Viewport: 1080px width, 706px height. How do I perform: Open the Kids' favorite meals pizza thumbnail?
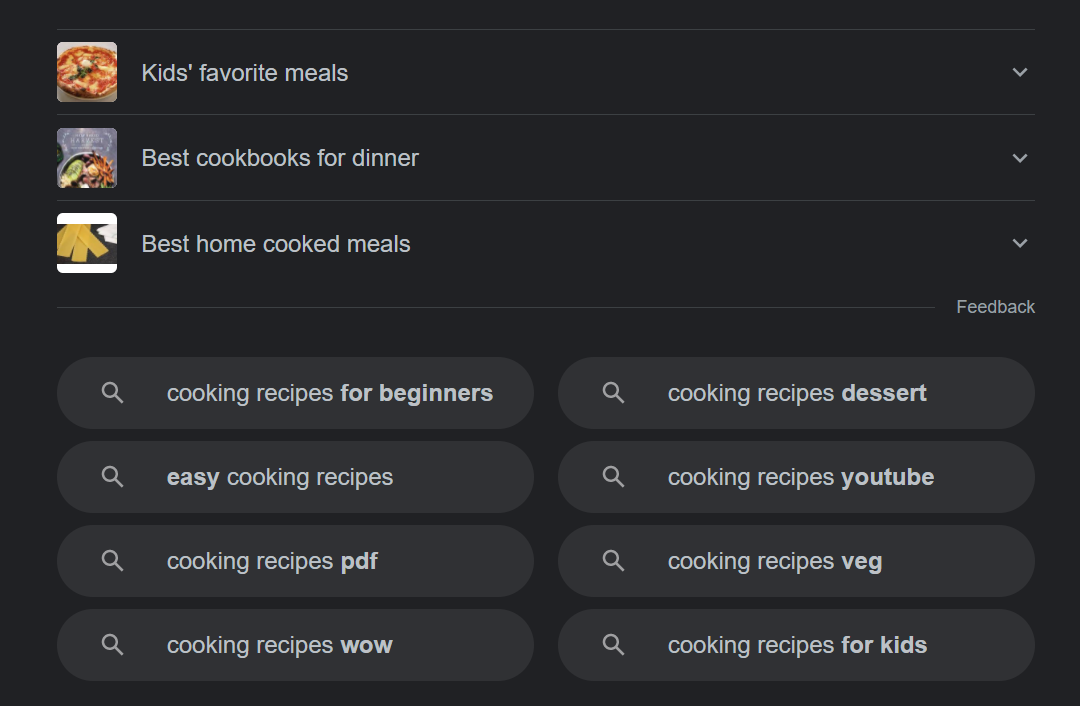[87, 72]
